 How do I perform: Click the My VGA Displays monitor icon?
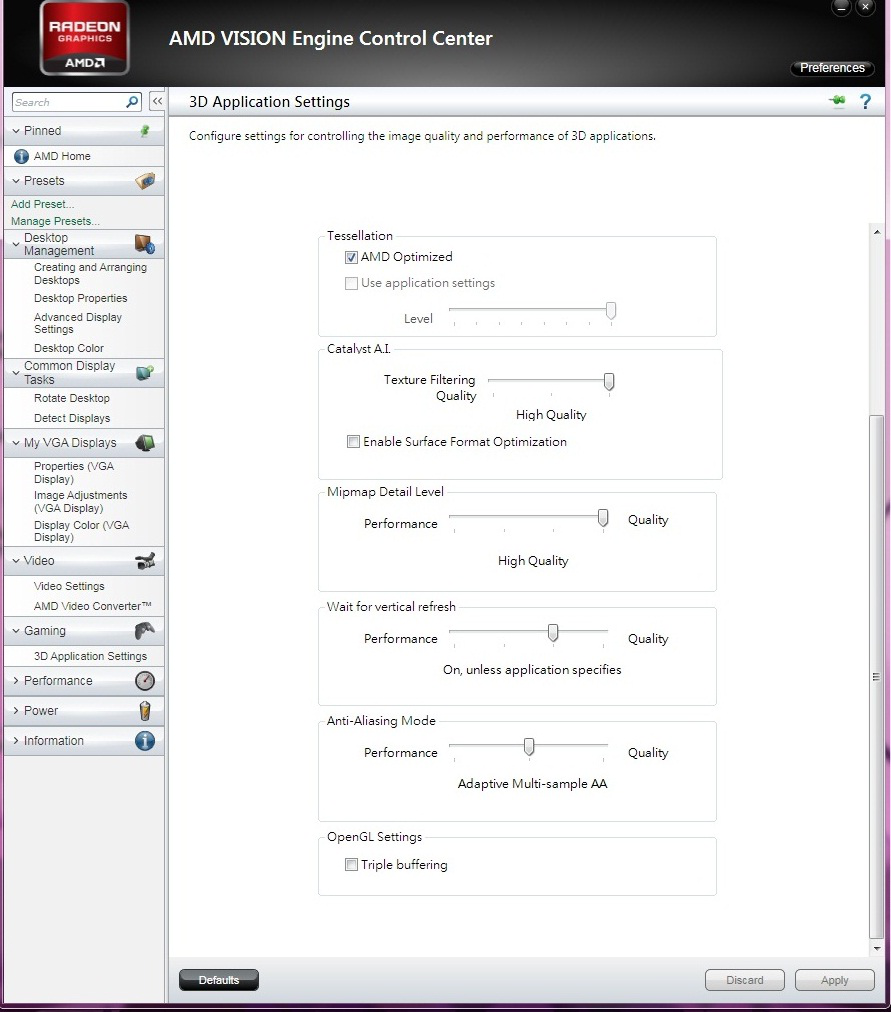click(x=145, y=443)
